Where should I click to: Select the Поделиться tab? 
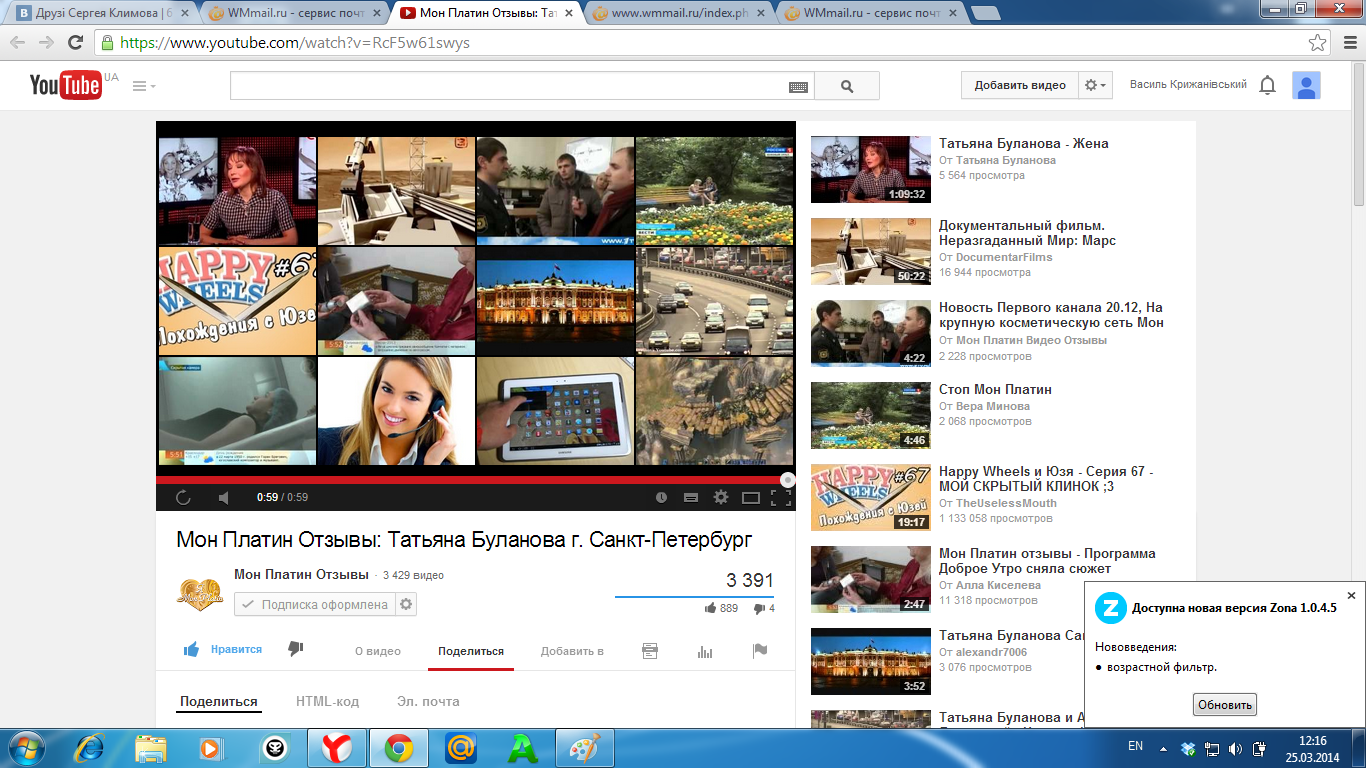[471, 651]
